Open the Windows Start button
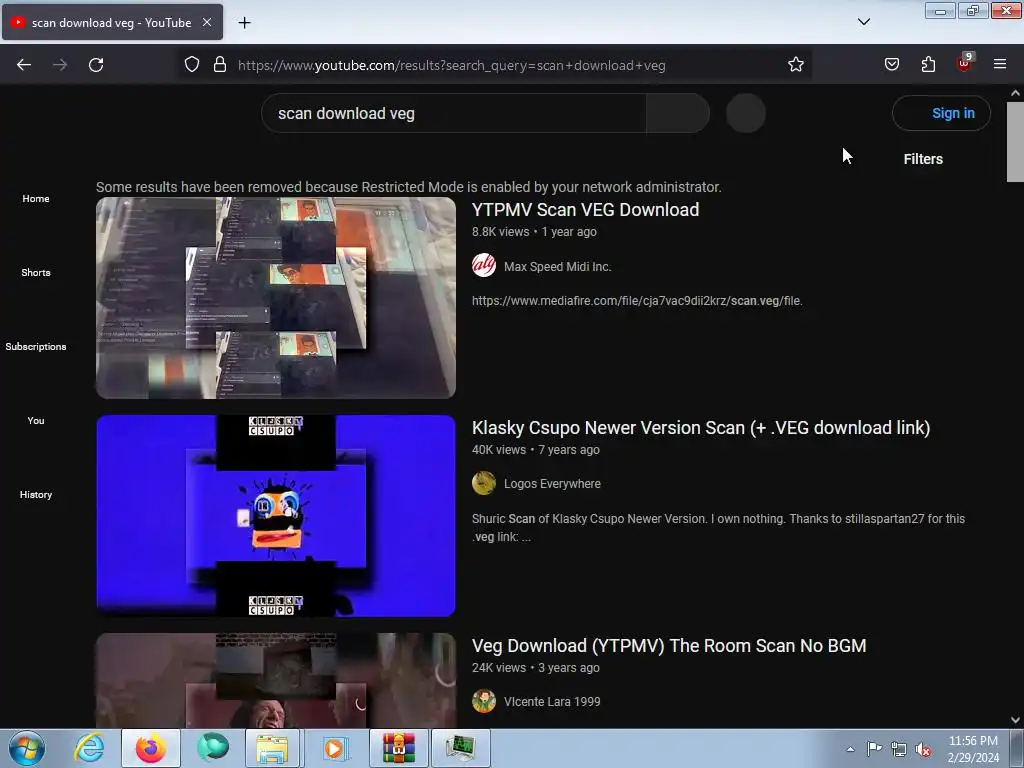 tap(27, 748)
